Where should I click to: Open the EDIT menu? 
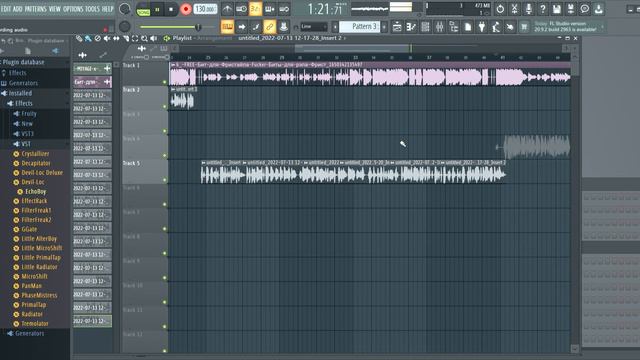(x=6, y=9)
